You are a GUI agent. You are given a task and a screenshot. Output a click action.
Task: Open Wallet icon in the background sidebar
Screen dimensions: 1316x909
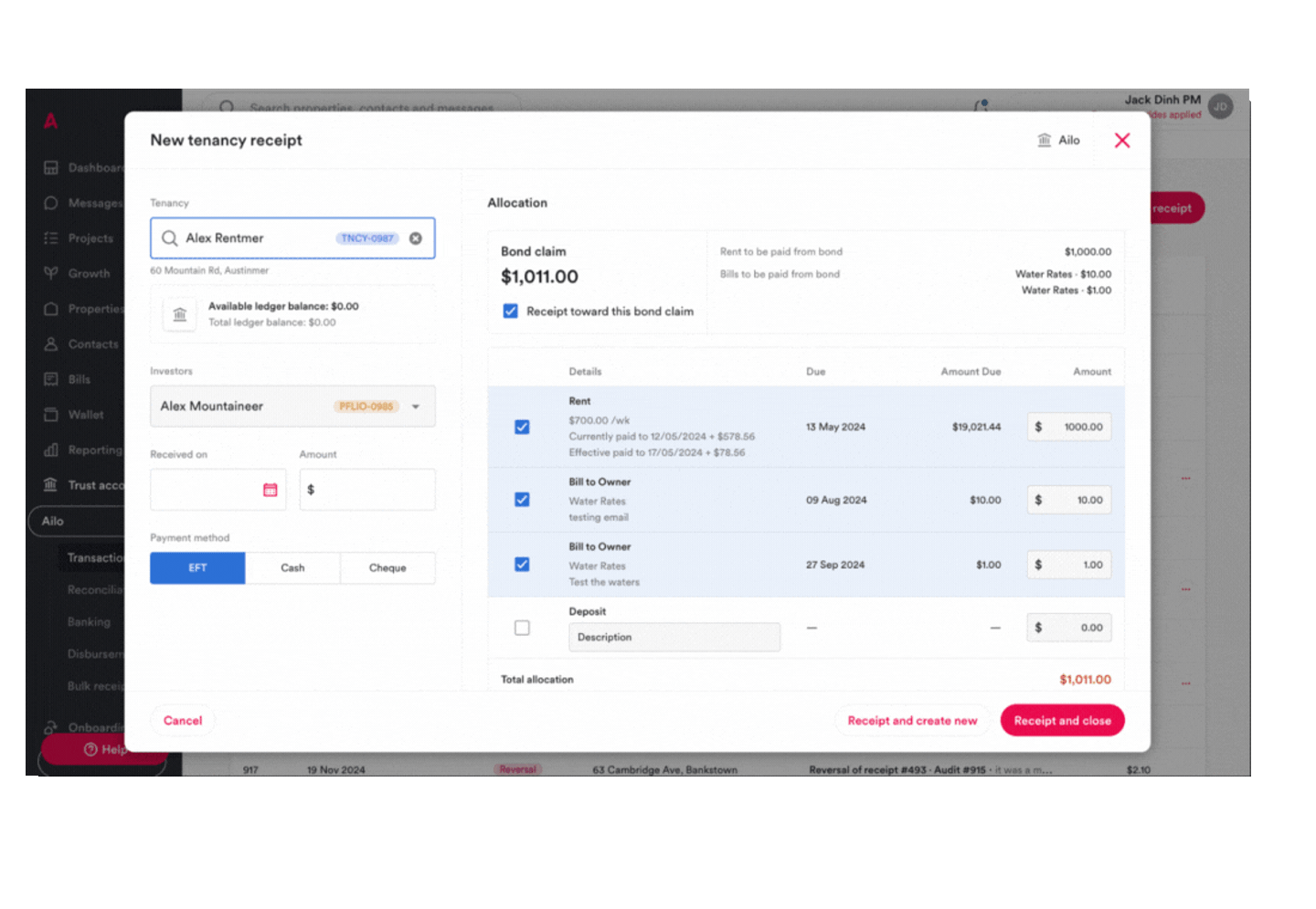click(51, 415)
